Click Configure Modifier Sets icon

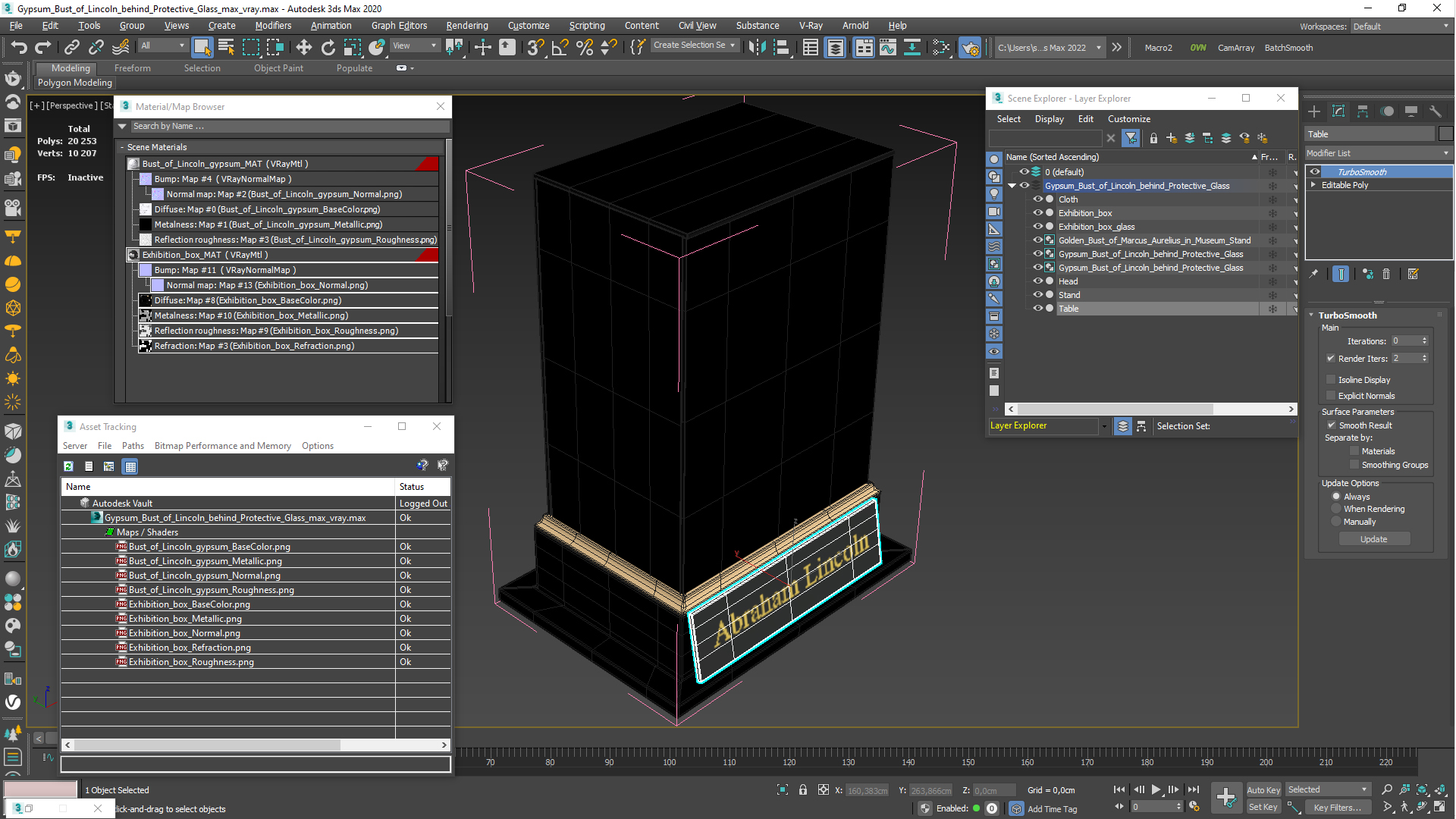pyautogui.click(x=1413, y=274)
